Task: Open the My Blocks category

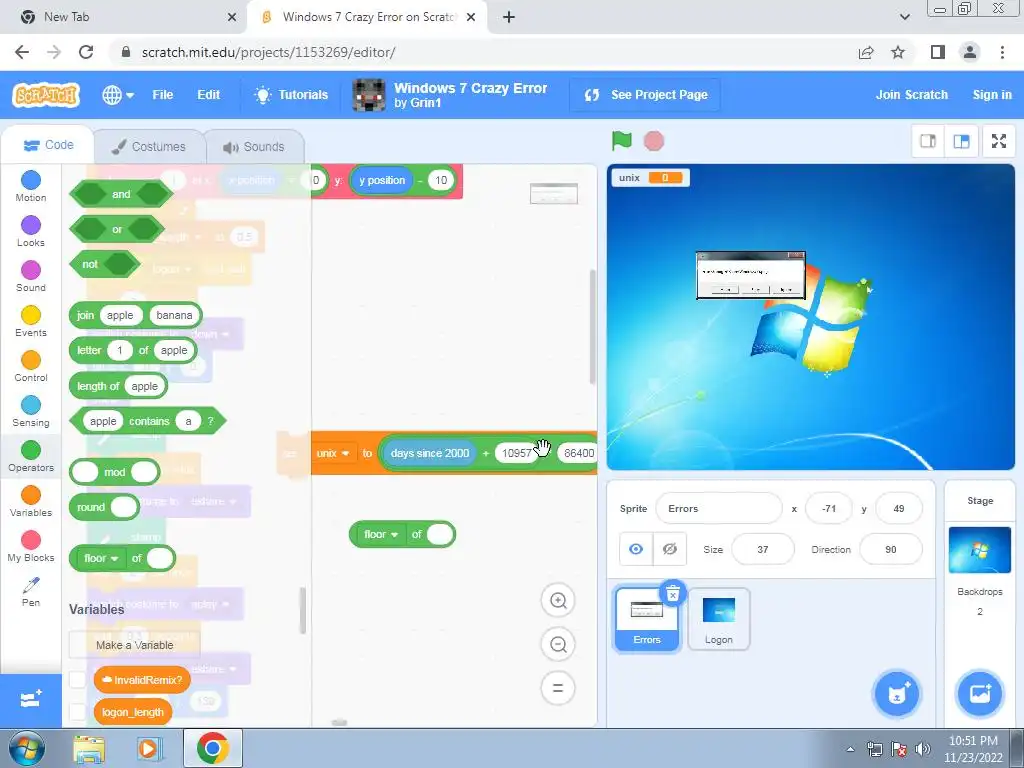Action: (31, 547)
